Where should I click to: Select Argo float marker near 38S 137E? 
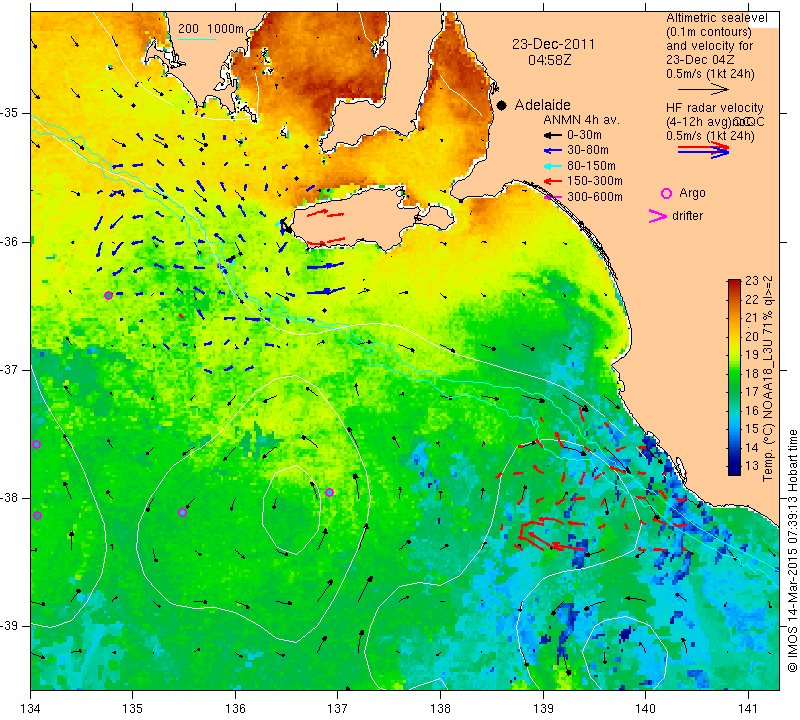click(x=330, y=492)
